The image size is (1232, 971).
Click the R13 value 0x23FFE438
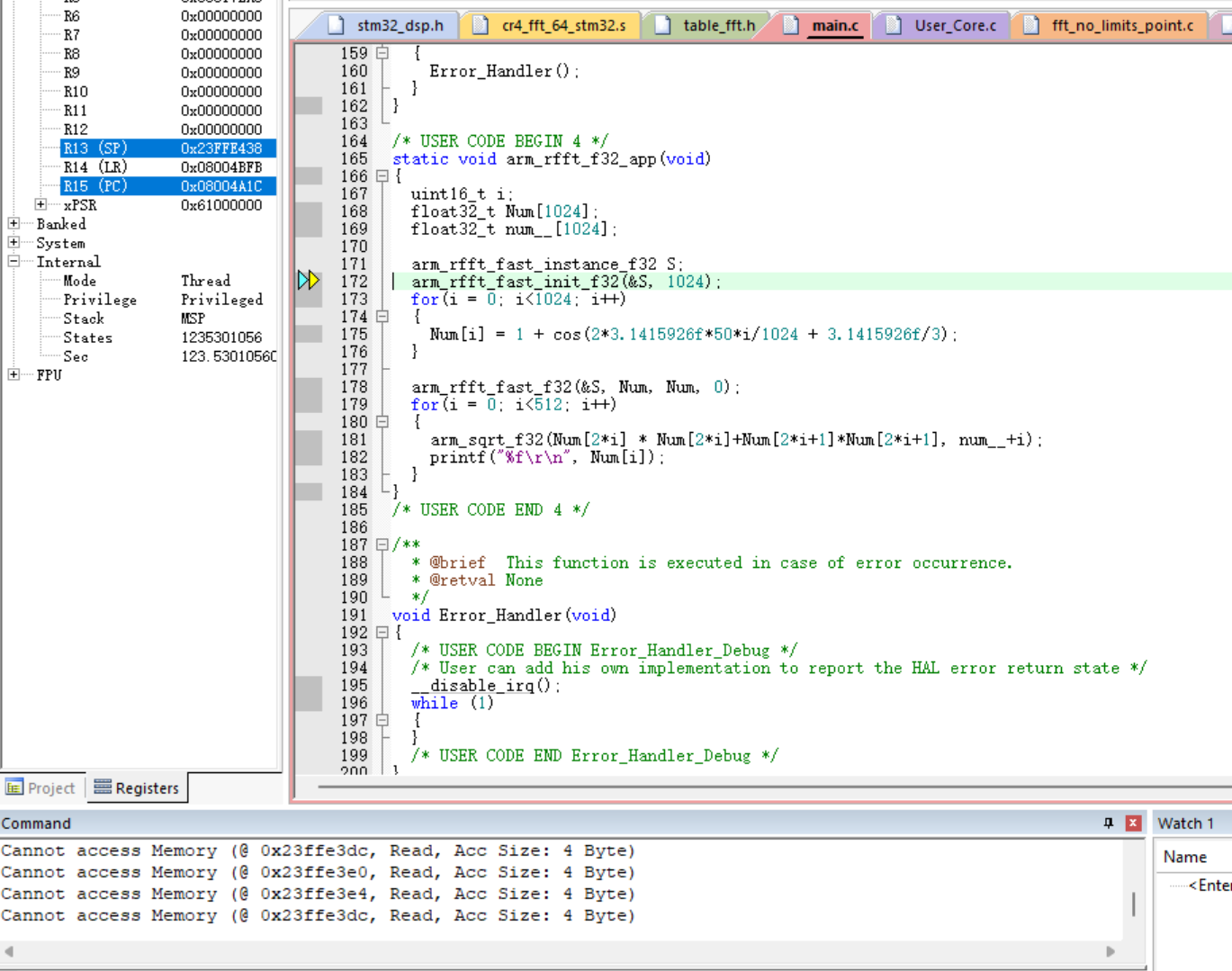pyautogui.click(x=221, y=148)
